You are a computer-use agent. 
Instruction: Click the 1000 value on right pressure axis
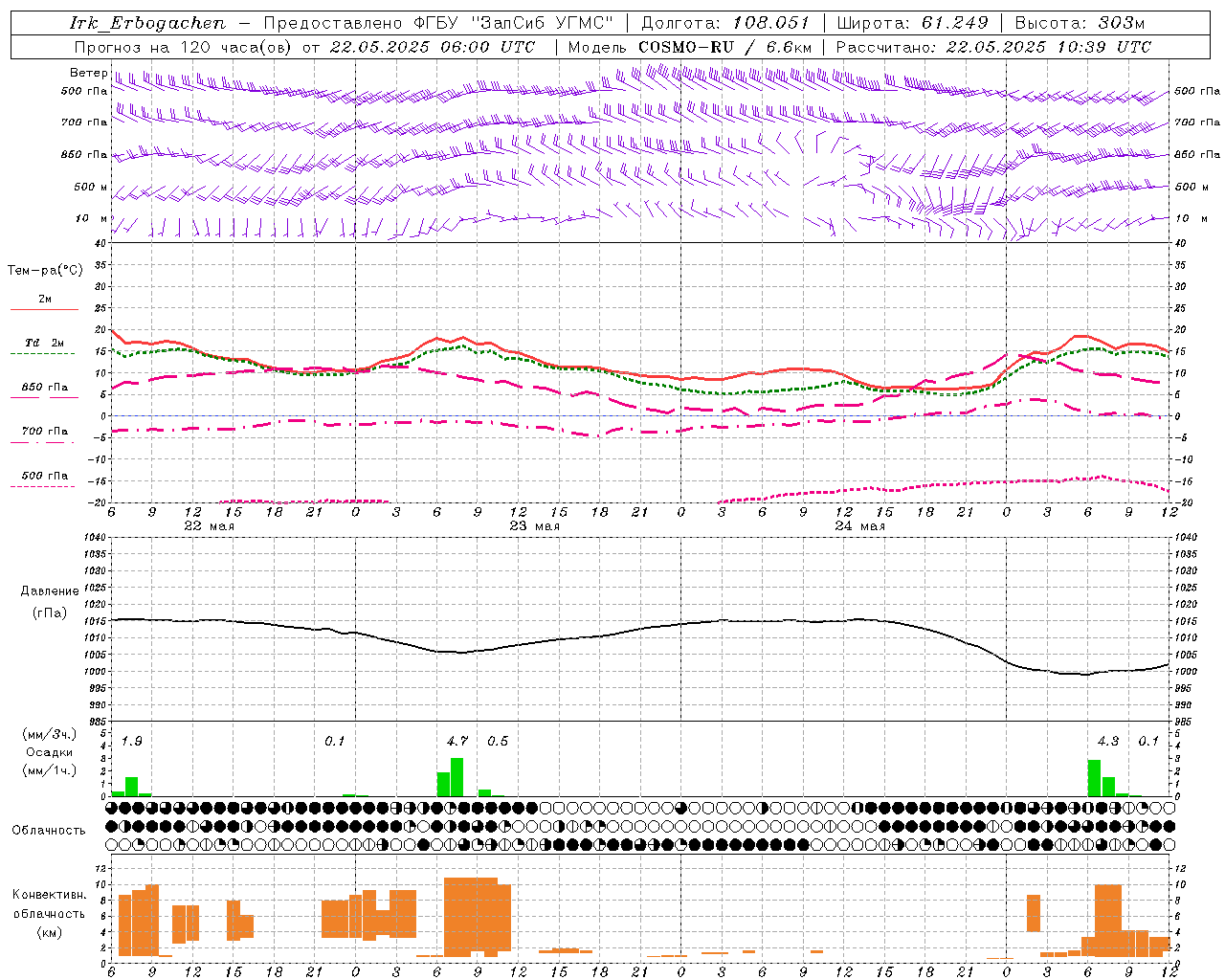[x=1185, y=672]
